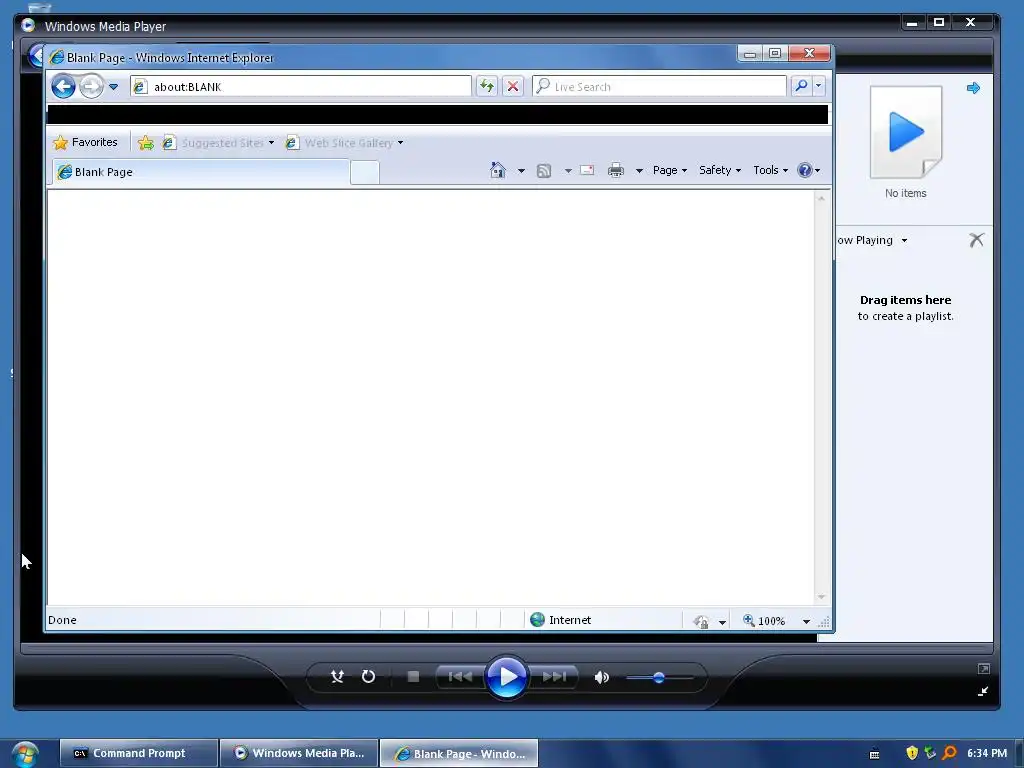
Task: Click the Next track button in Media Player
Action: coord(554,677)
